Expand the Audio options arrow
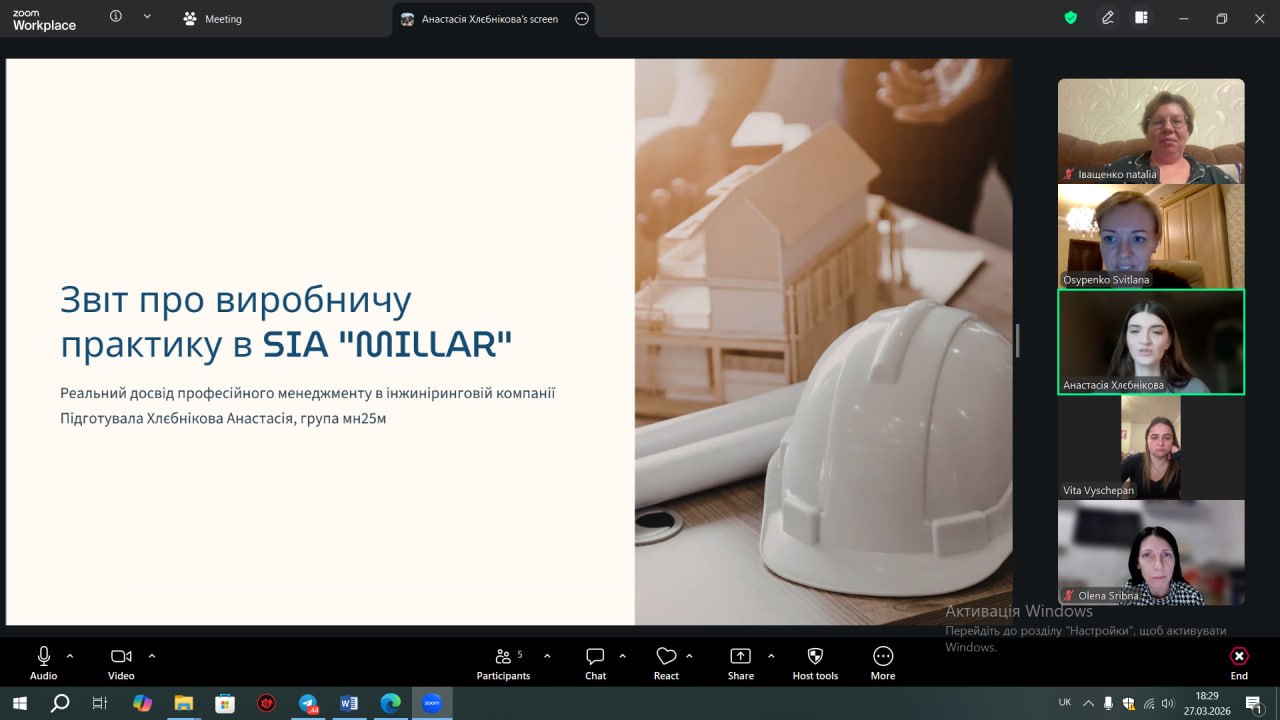 click(70, 656)
